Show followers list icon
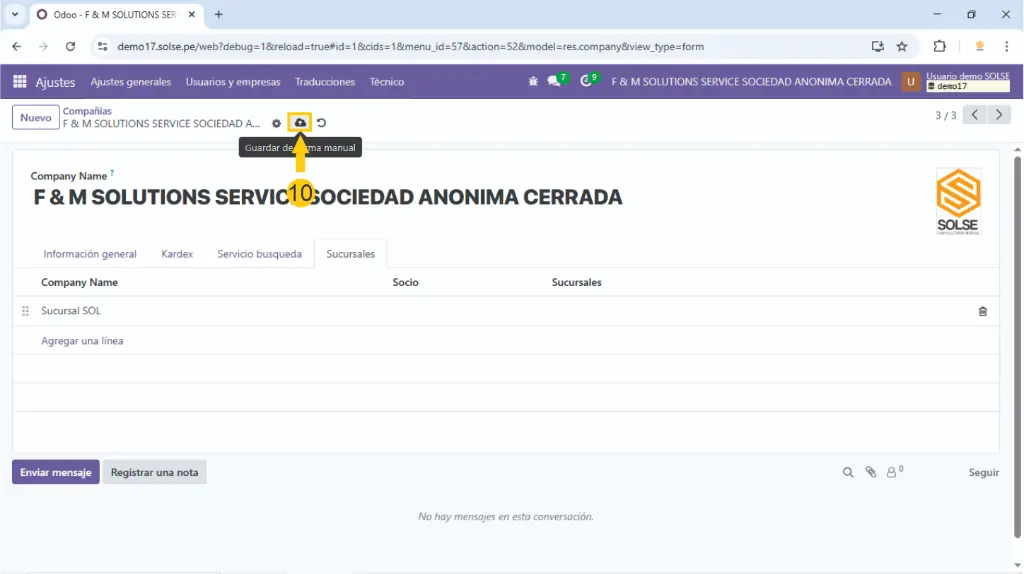 pos(893,472)
